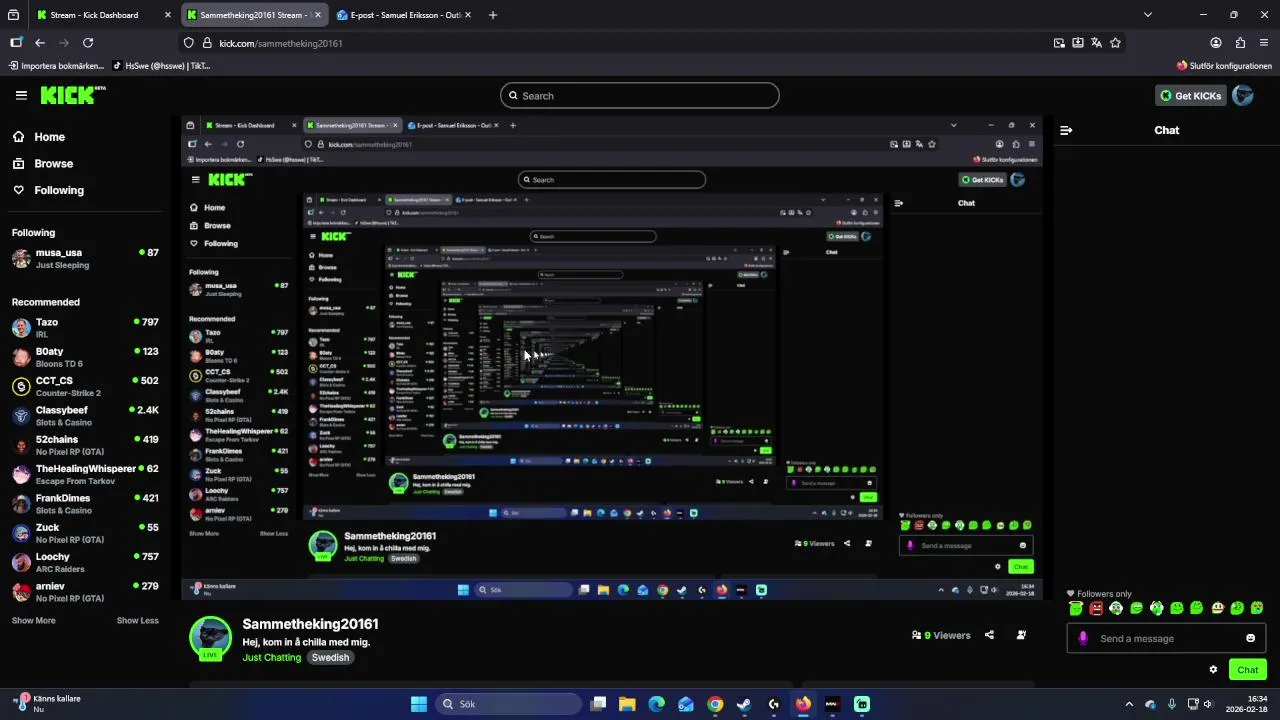Open the 9 Viewers list
This screenshot has width=1280, height=720.
(941, 635)
